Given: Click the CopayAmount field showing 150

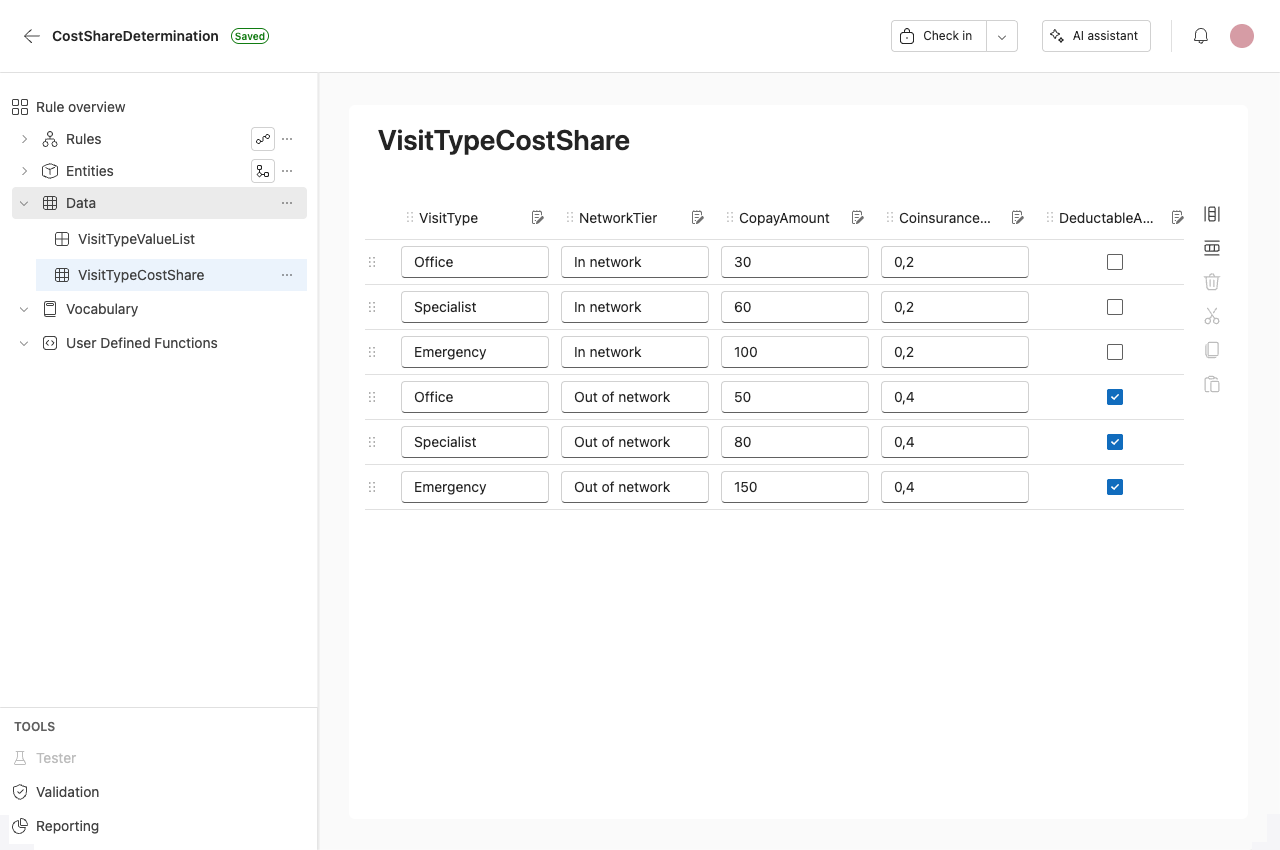Looking at the screenshot, I should [795, 487].
